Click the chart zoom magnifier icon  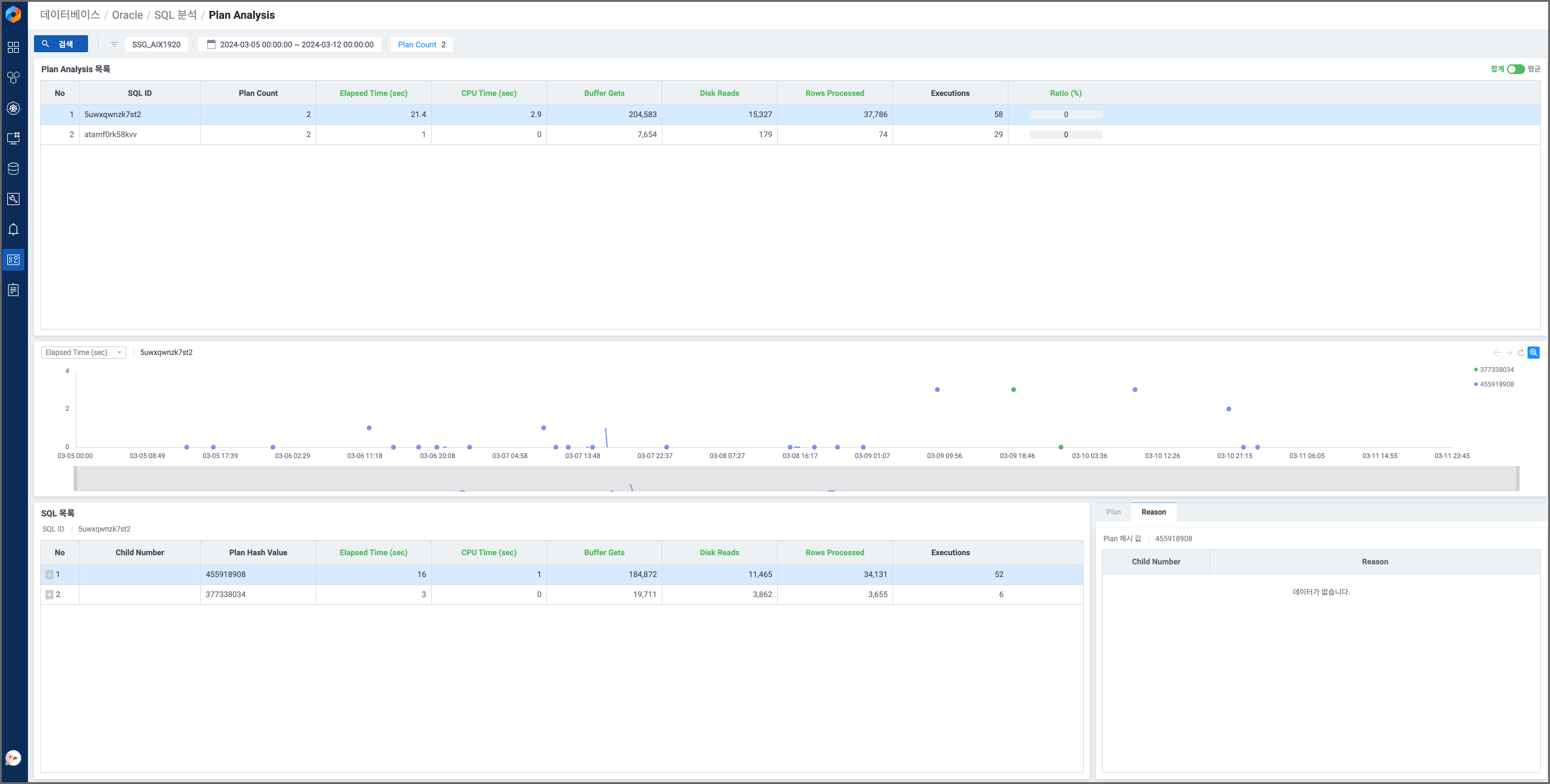pos(1534,353)
